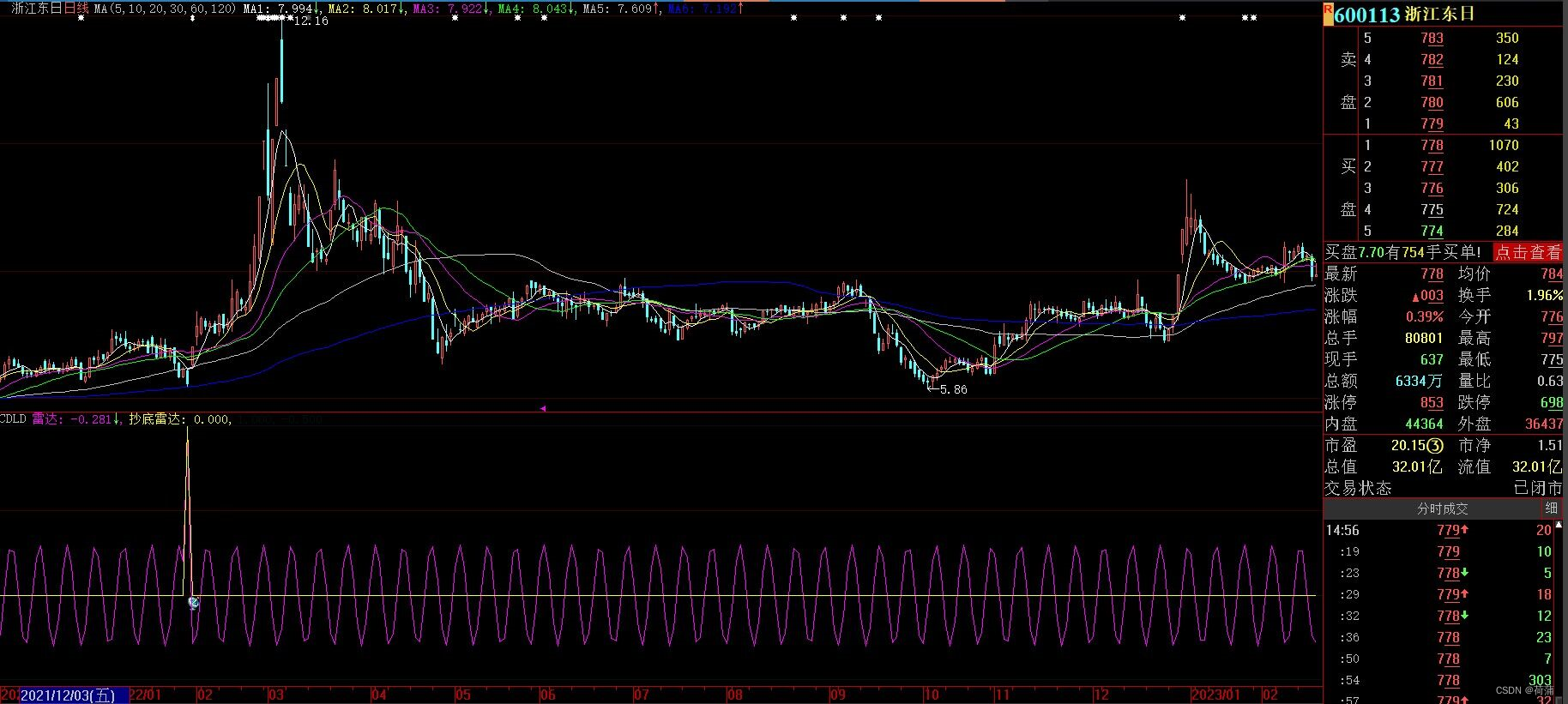Click the 涨停 price 853

coord(1432,402)
